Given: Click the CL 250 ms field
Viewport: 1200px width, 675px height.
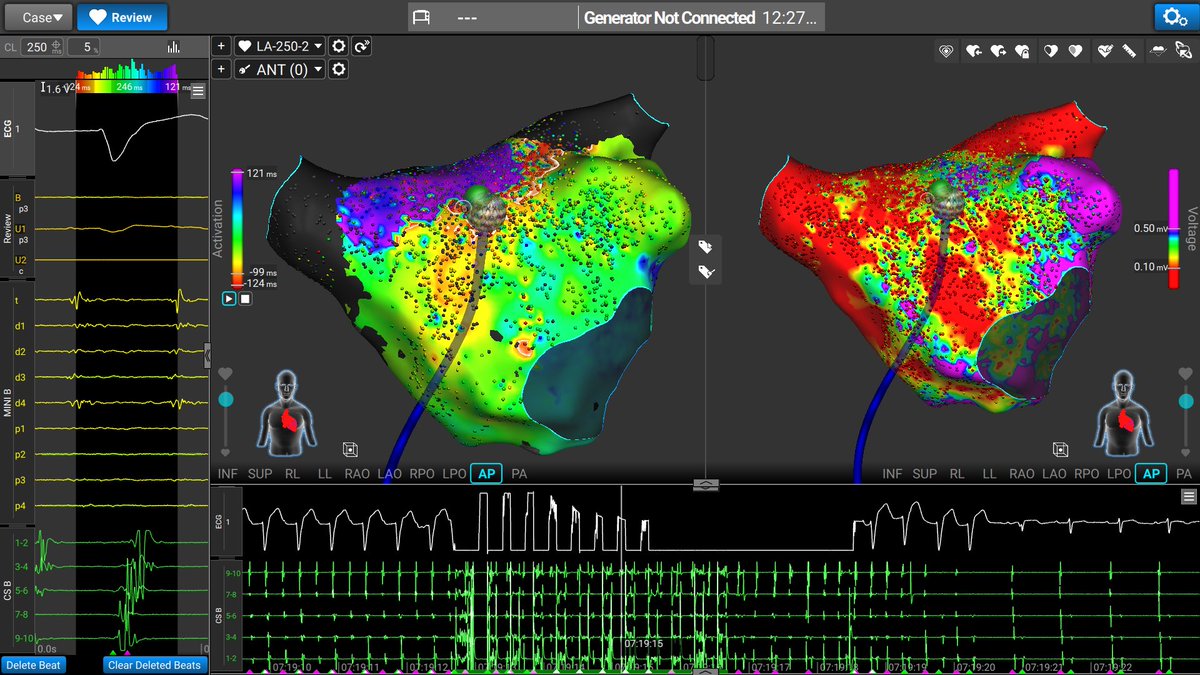Looking at the screenshot, I should 44,47.
